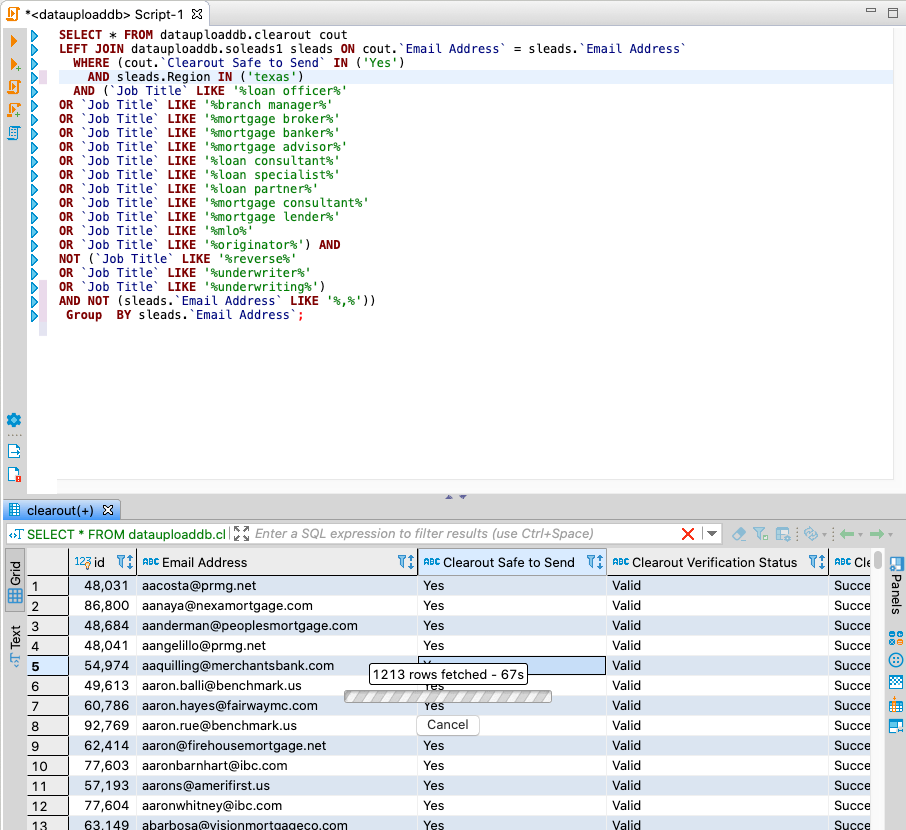Clear the filter with the red X
The width and height of the screenshot is (906, 830).
[688, 534]
